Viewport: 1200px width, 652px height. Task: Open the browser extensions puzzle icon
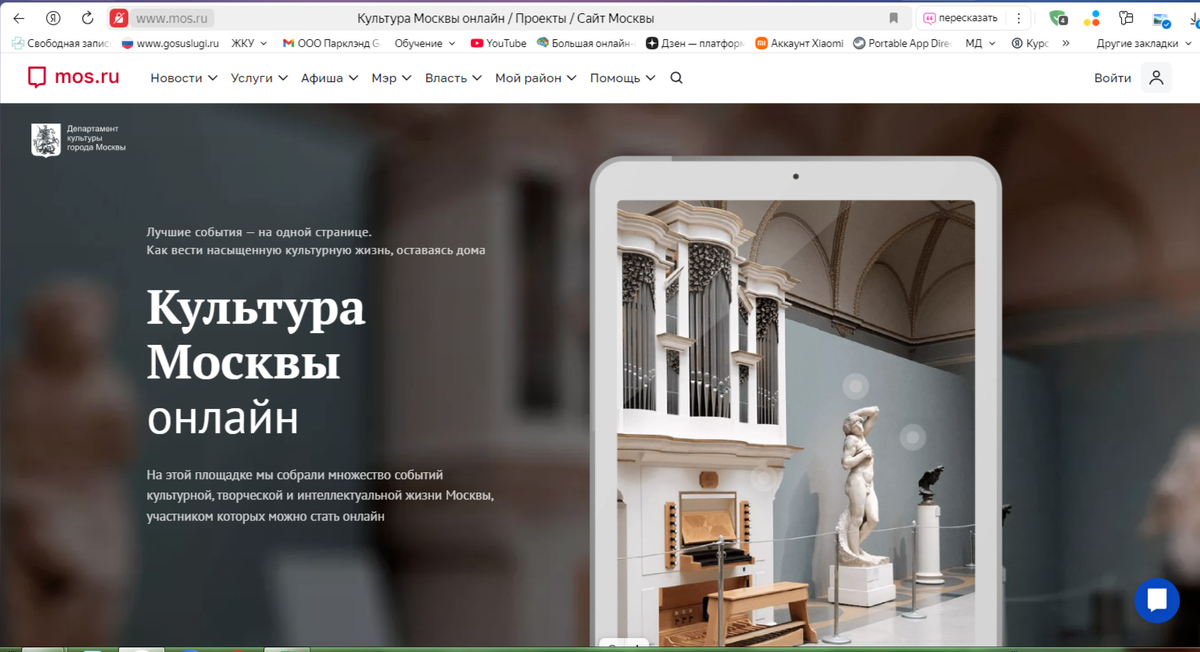(x=1127, y=18)
